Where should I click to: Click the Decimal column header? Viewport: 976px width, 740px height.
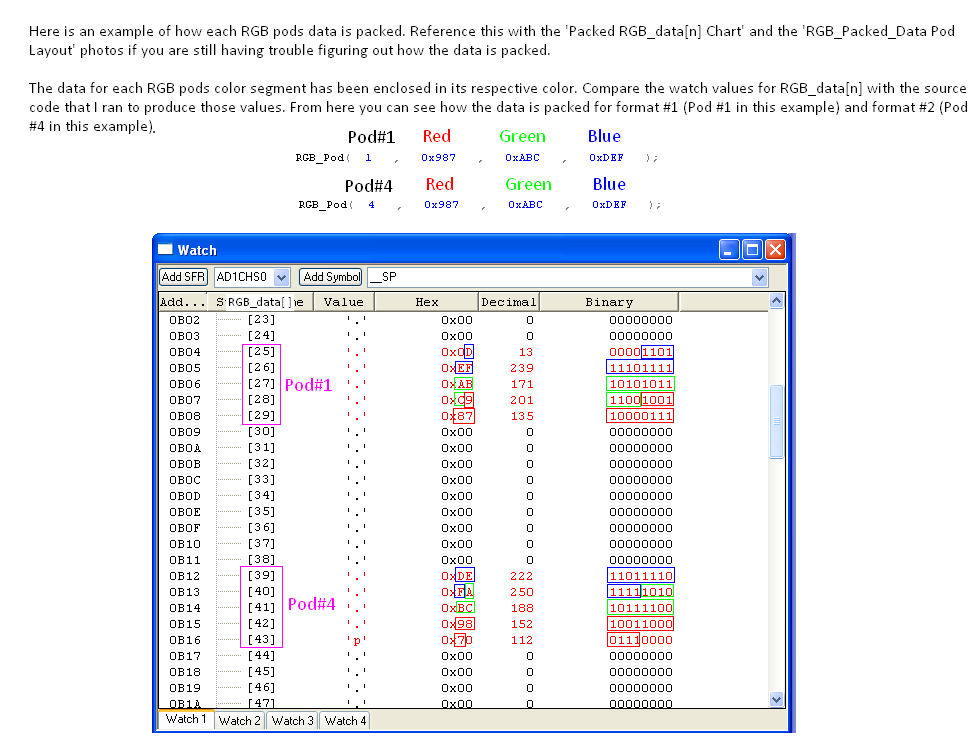pyautogui.click(x=508, y=302)
